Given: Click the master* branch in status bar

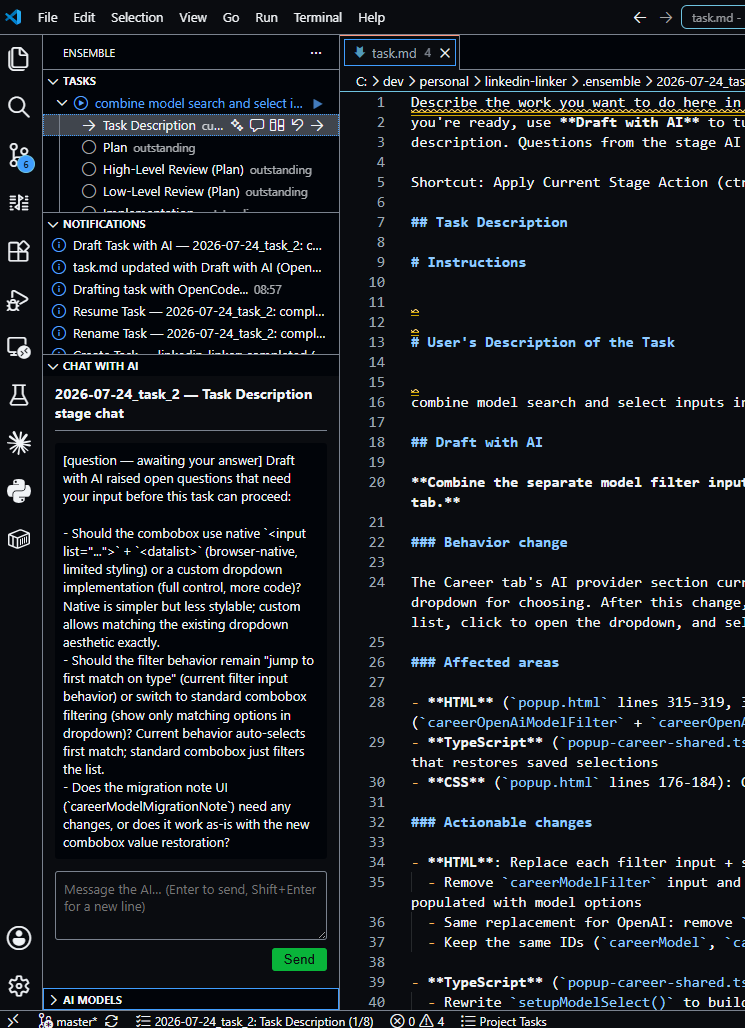Looking at the screenshot, I should 68,1021.
